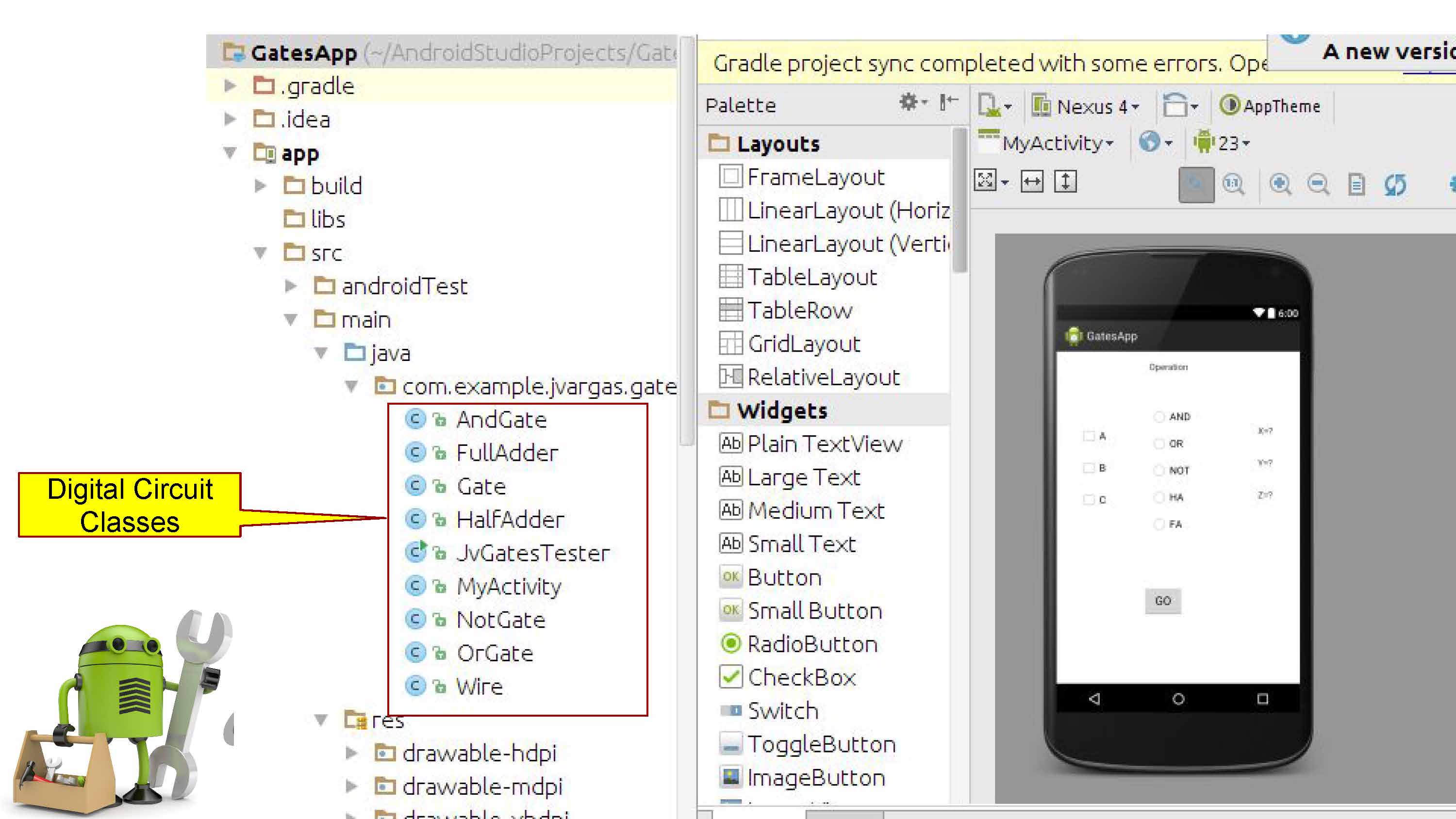Toggle fill width horizontal arrows icon
Image resolution: width=1456 pixels, height=819 pixels.
click(1031, 182)
